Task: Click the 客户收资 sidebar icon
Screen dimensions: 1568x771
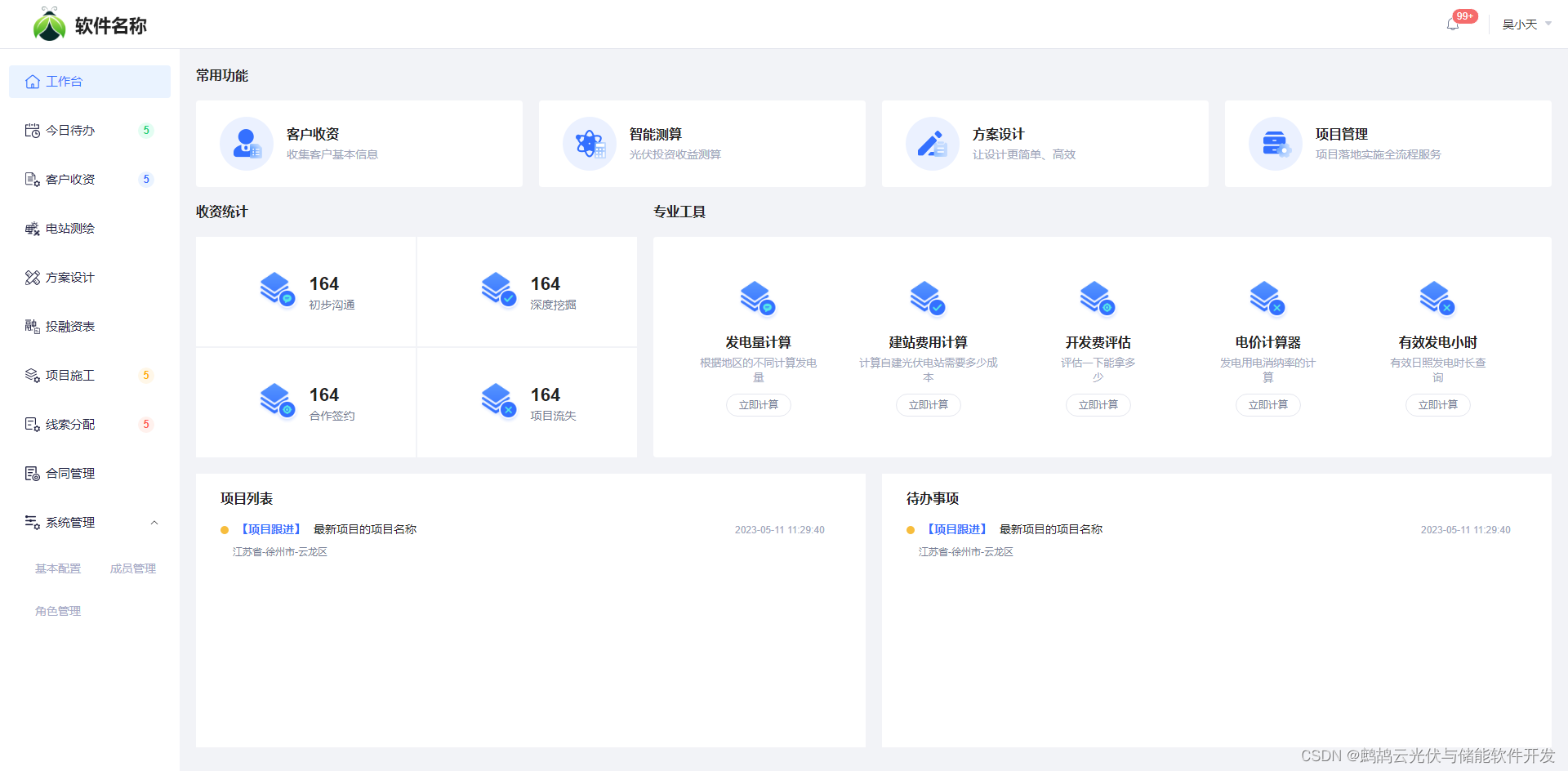Action: [x=32, y=180]
